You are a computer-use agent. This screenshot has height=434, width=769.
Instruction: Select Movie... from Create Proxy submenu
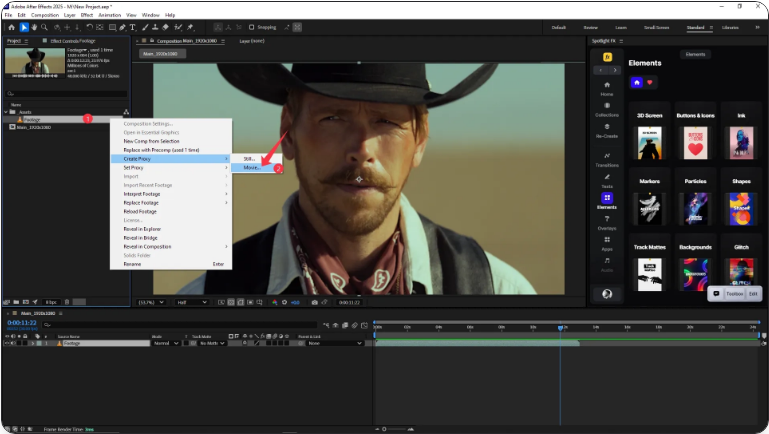pyautogui.click(x=251, y=168)
